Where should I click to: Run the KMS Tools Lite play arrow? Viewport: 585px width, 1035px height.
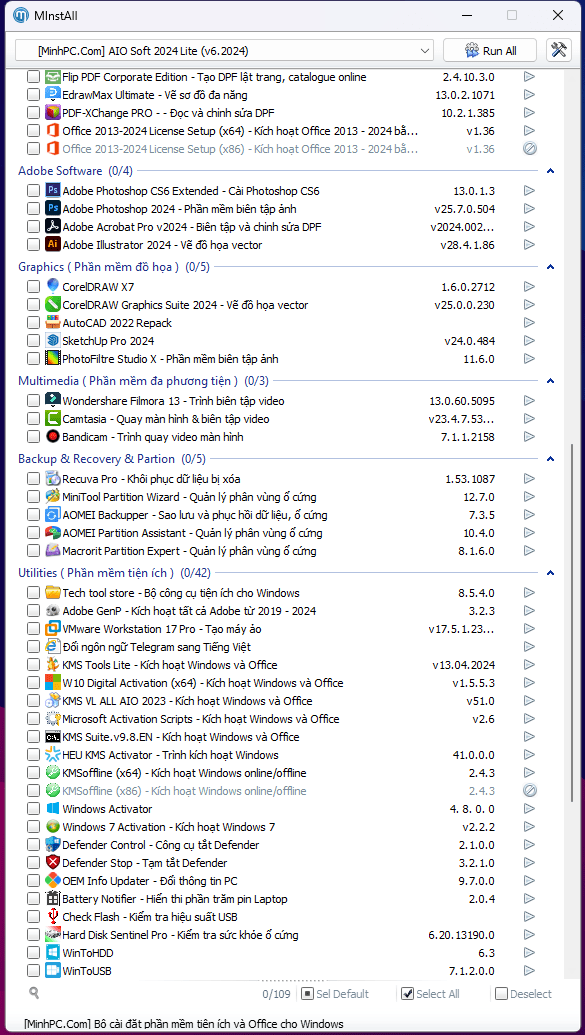(529, 664)
